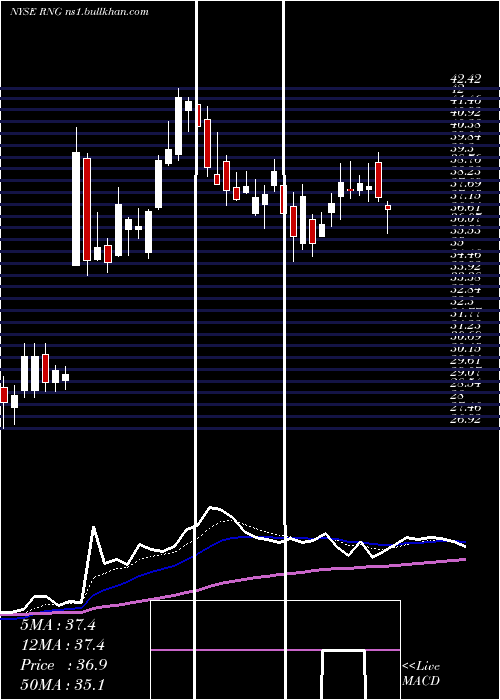This screenshot has height=700, width=500.
Task: Select the 39.3 price axis label
Action: 462,148
